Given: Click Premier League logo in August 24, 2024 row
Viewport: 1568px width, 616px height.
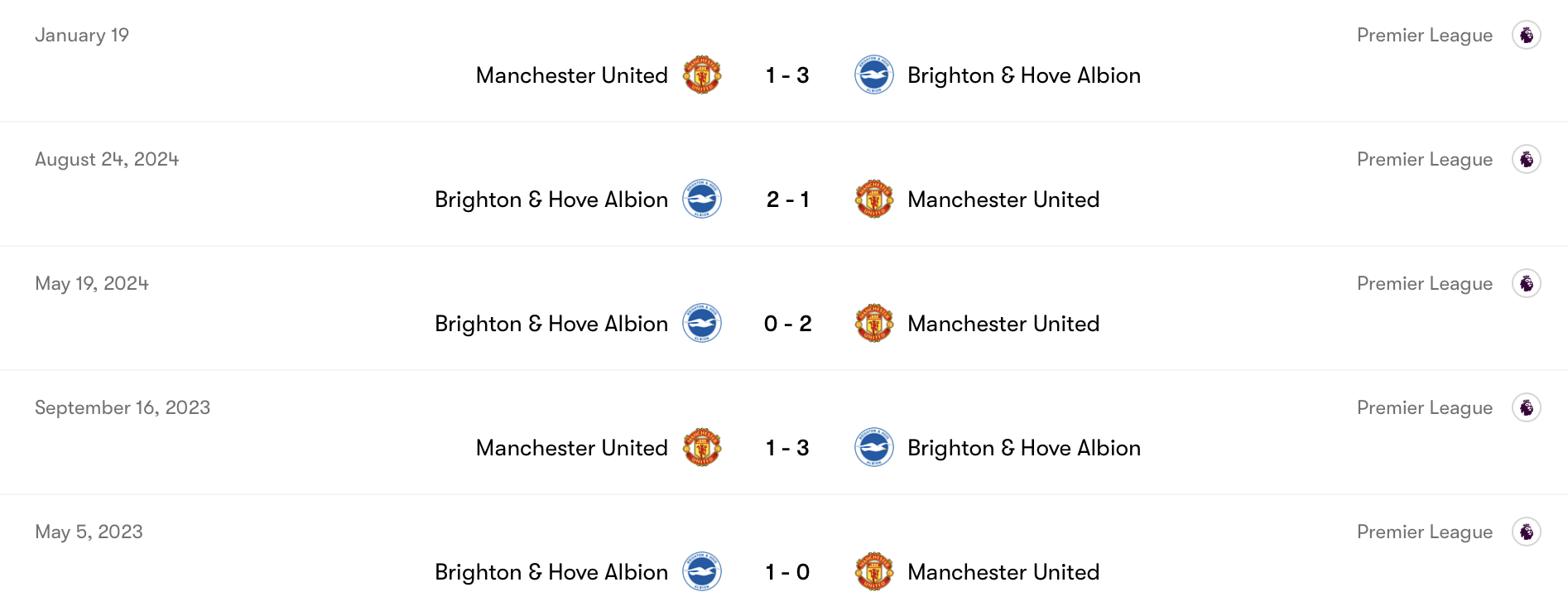Looking at the screenshot, I should click(1526, 160).
